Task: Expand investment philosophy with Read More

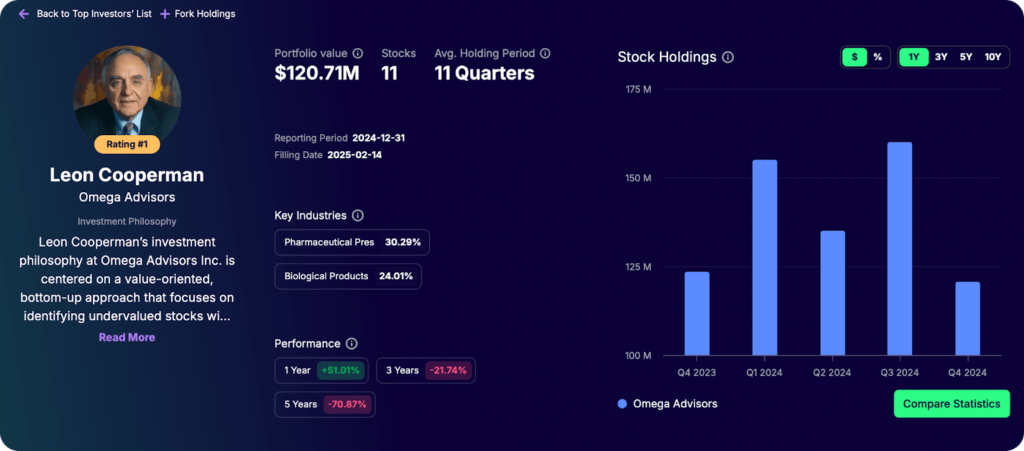Action: pyautogui.click(x=127, y=337)
